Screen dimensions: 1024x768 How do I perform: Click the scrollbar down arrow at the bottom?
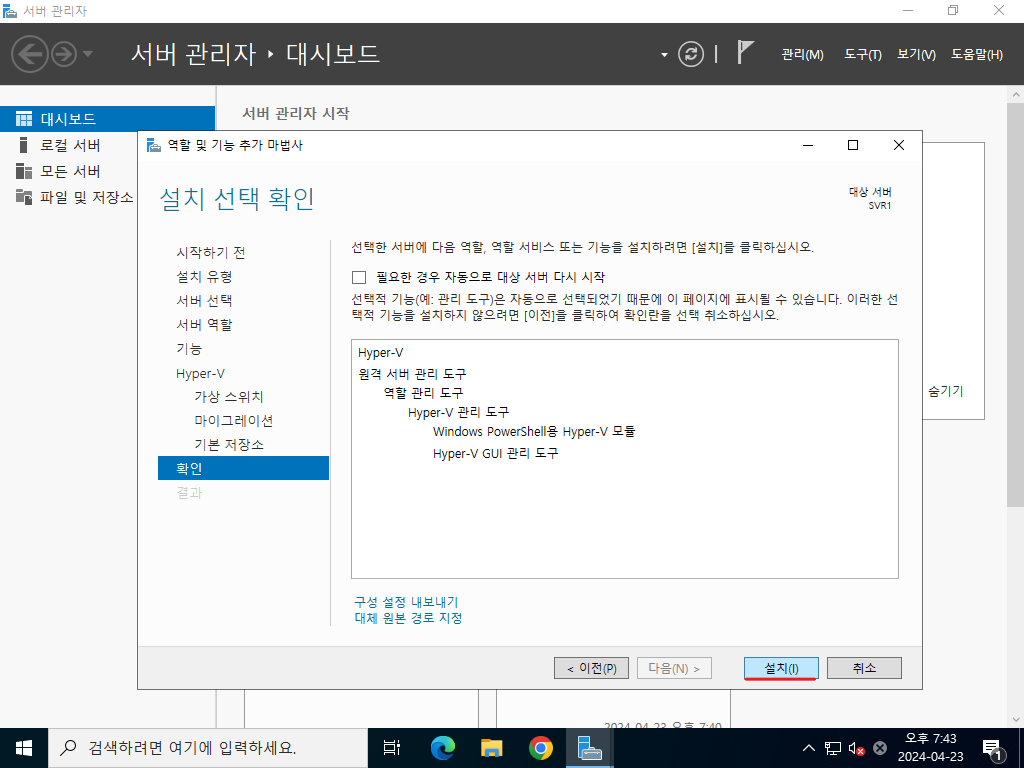point(1016,720)
